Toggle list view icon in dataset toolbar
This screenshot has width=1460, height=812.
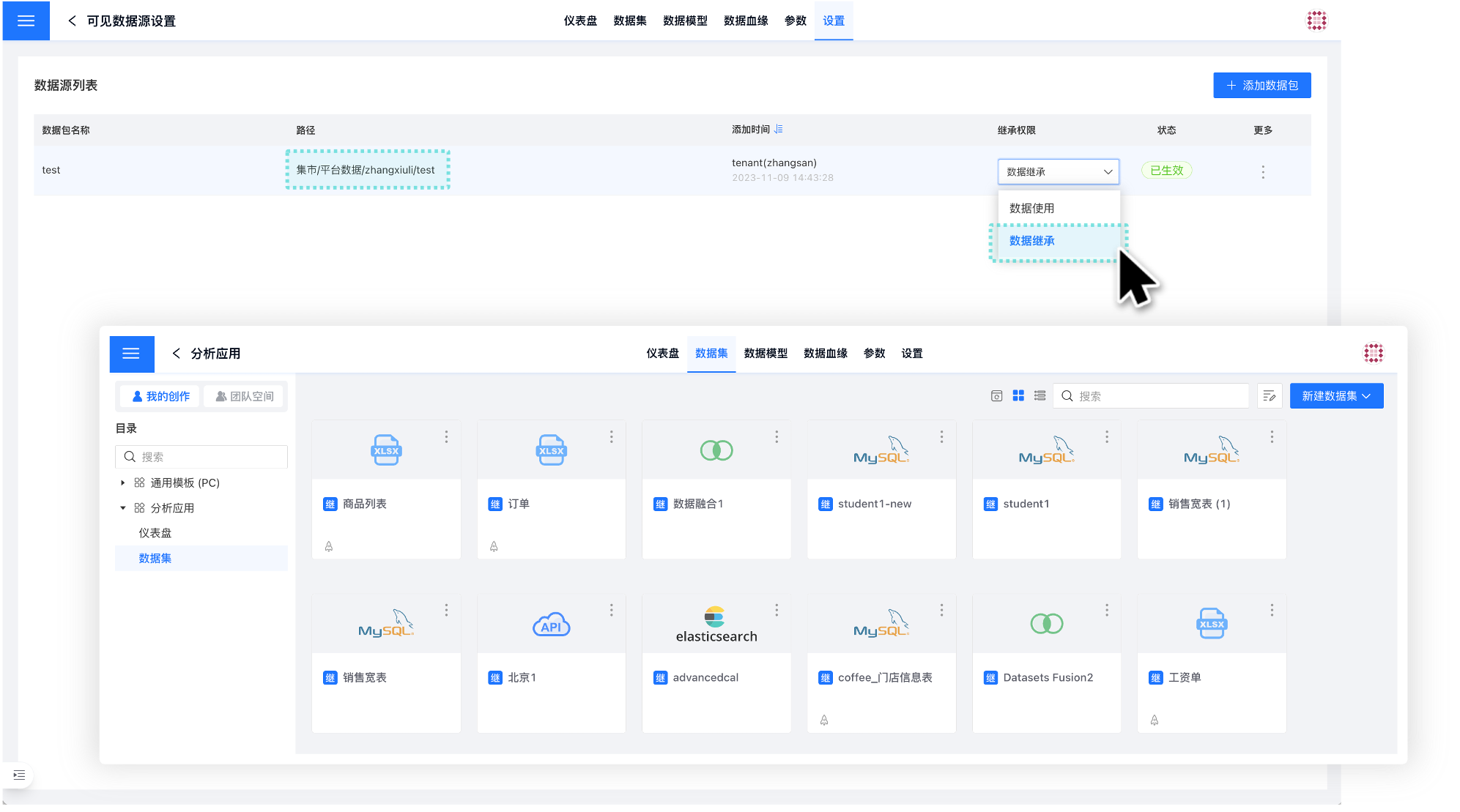click(1039, 396)
